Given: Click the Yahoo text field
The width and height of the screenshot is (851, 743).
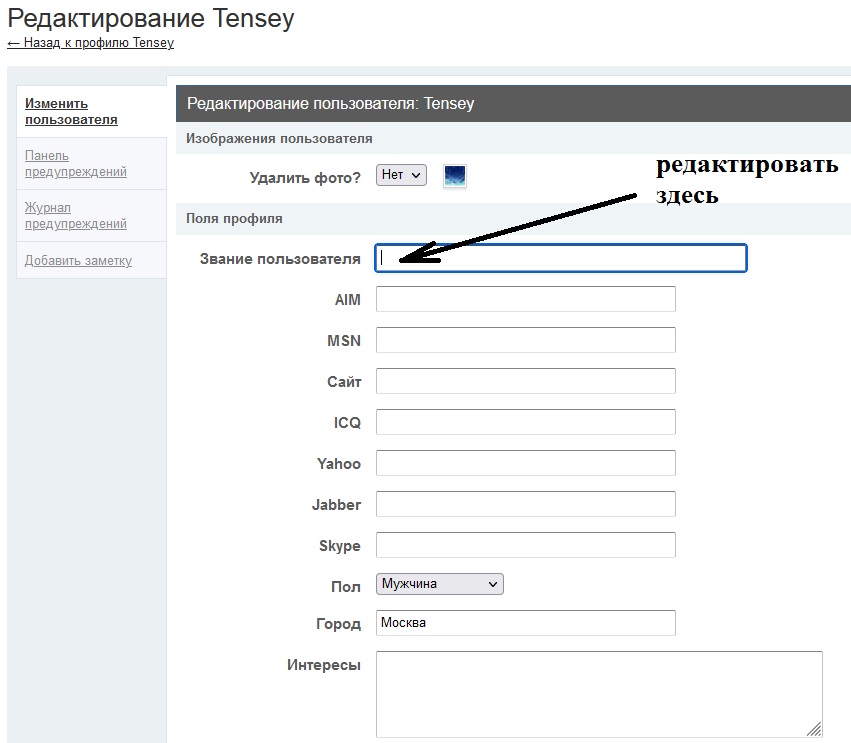Looking at the screenshot, I should pyautogui.click(x=525, y=463).
